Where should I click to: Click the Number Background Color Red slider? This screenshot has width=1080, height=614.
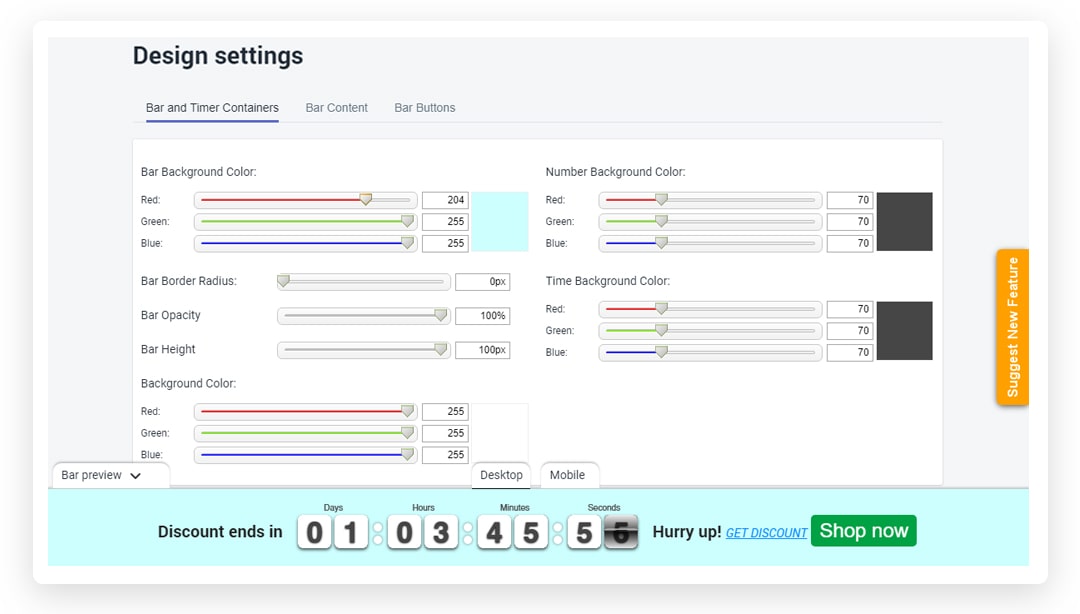click(x=710, y=200)
